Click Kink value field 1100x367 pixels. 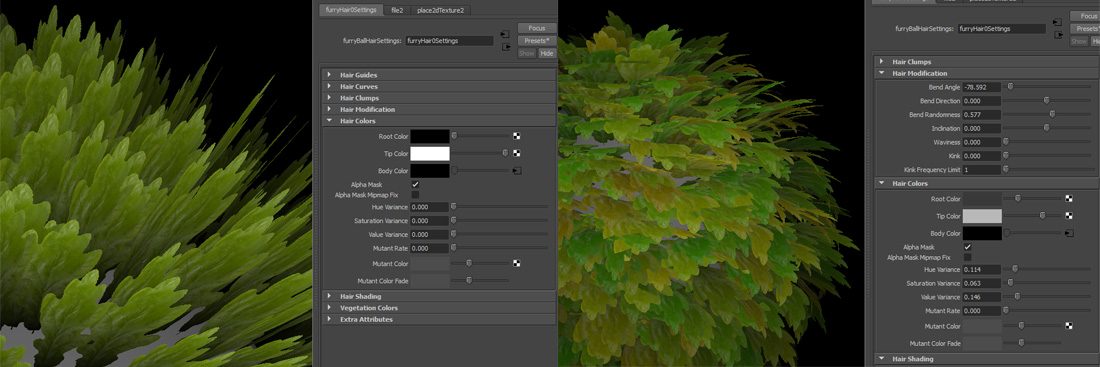coord(982,156)
